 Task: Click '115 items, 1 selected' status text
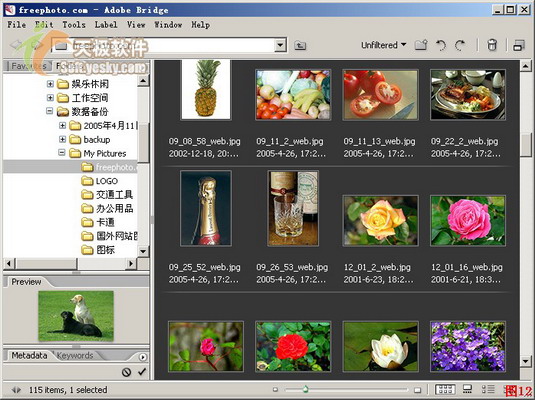coord(68,390)
